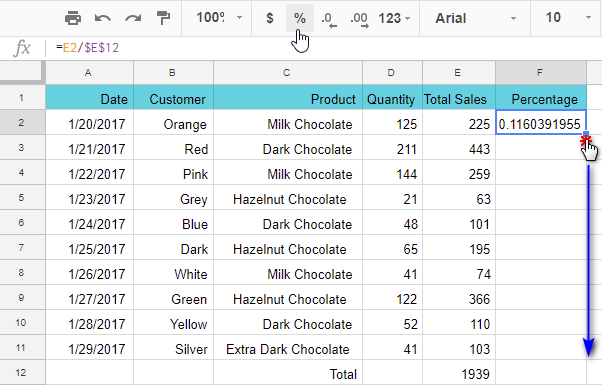Select total sales cell 366
The height and width of the screenshot is (385, 602).
[x=458, y=297]
